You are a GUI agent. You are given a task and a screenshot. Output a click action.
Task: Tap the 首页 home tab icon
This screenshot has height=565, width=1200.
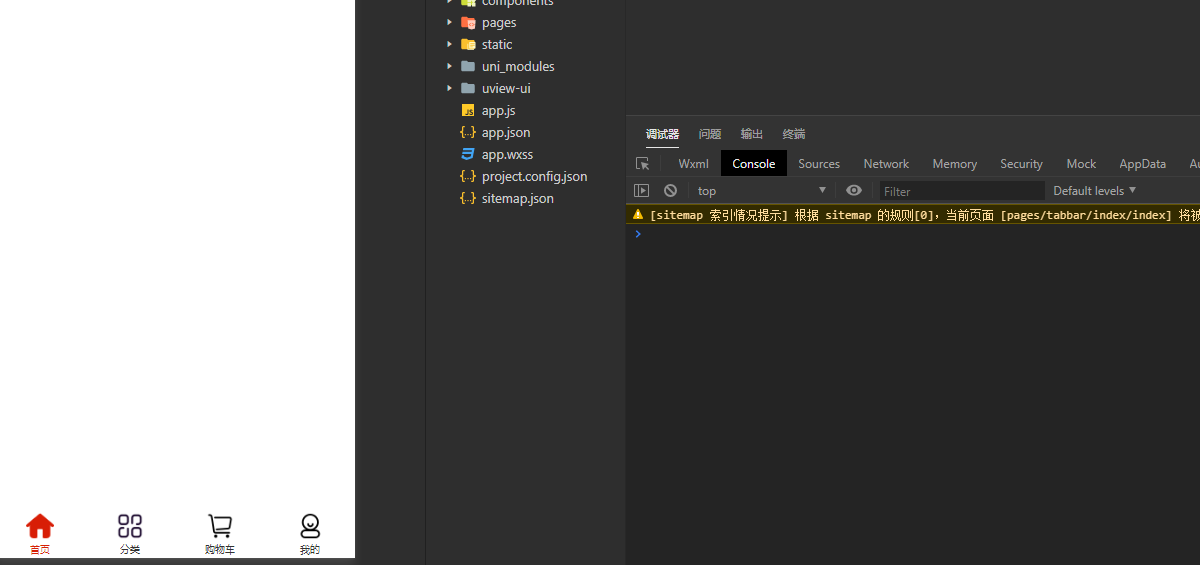(x=40, y=526)
